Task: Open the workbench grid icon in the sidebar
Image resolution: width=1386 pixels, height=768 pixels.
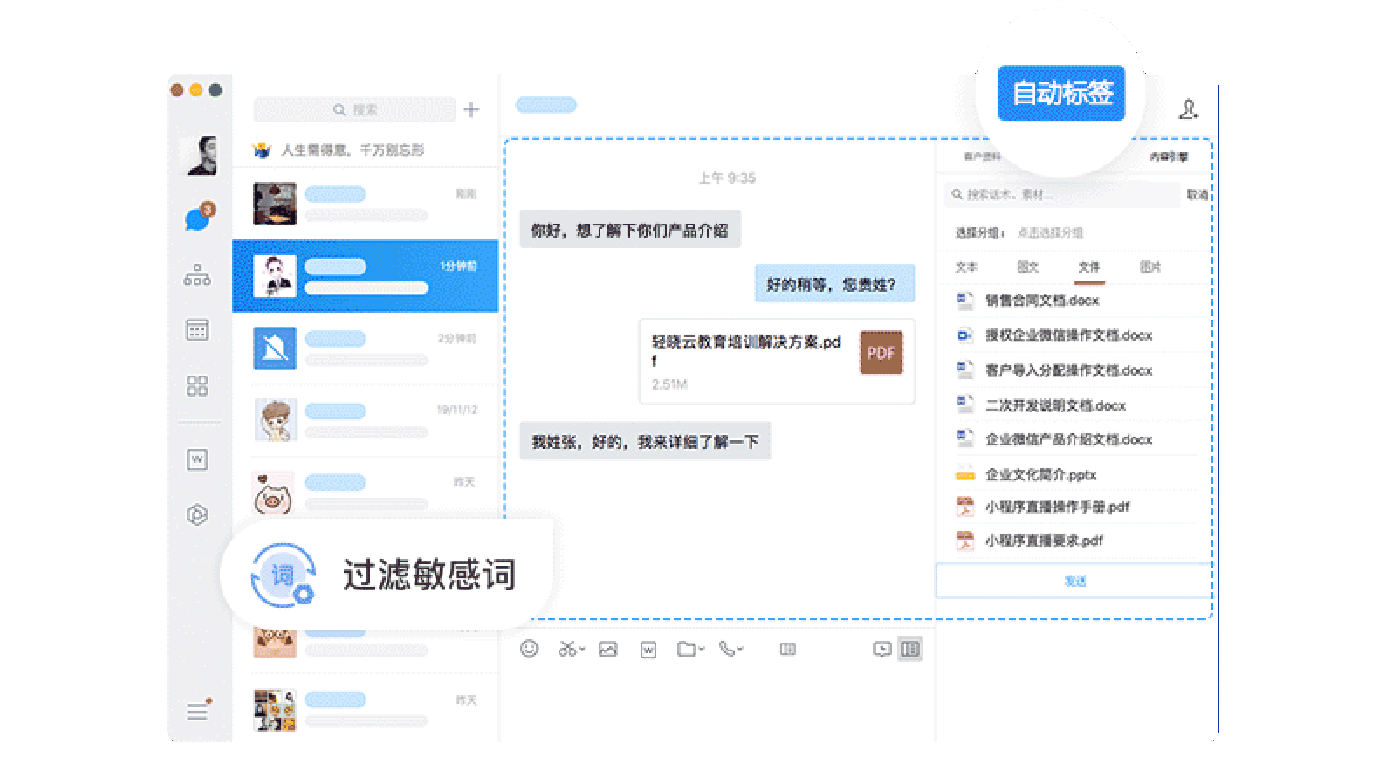Action: [x=197, y=386]
